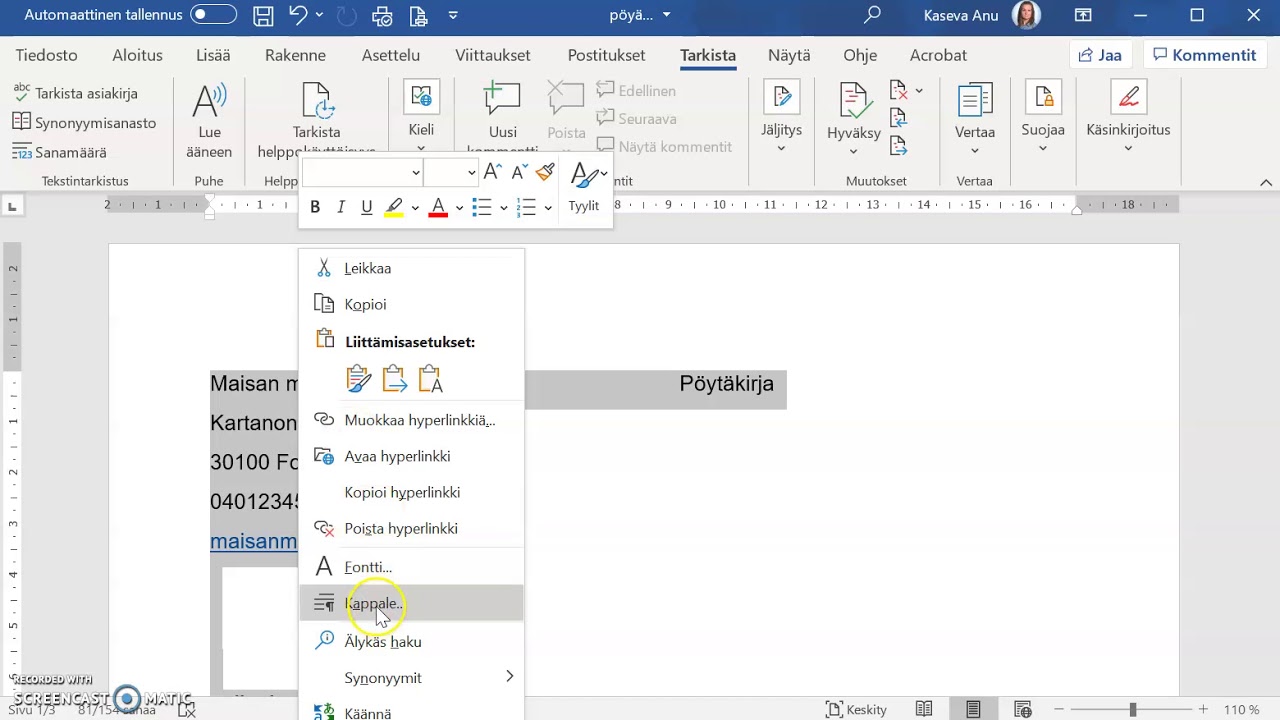The height and width of the screenshot is (720, 1280).
Task: Toggle Bold in the mini toolbar
Action: click(315, 207)
